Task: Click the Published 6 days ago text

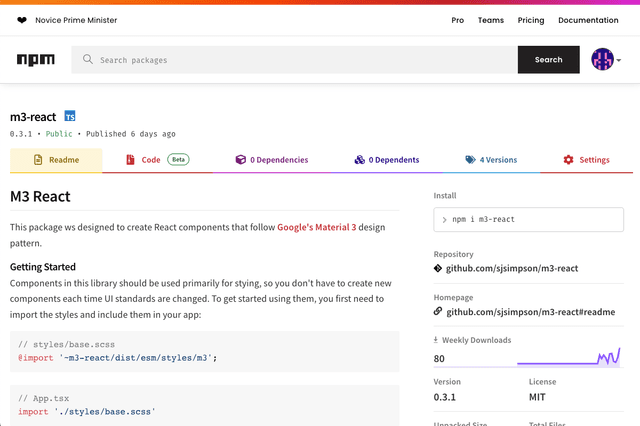Action: [x=131, y=134]
